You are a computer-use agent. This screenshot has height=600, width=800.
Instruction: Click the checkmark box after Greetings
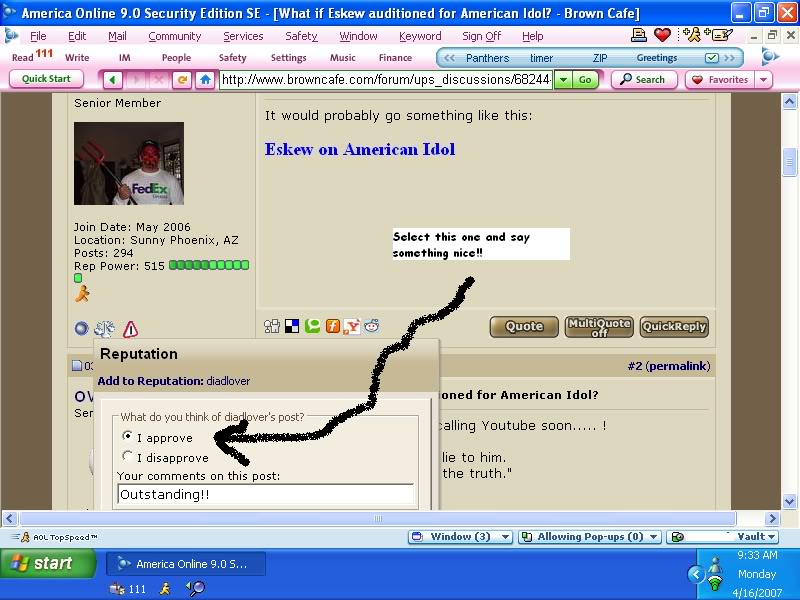[x=711, y=58]
